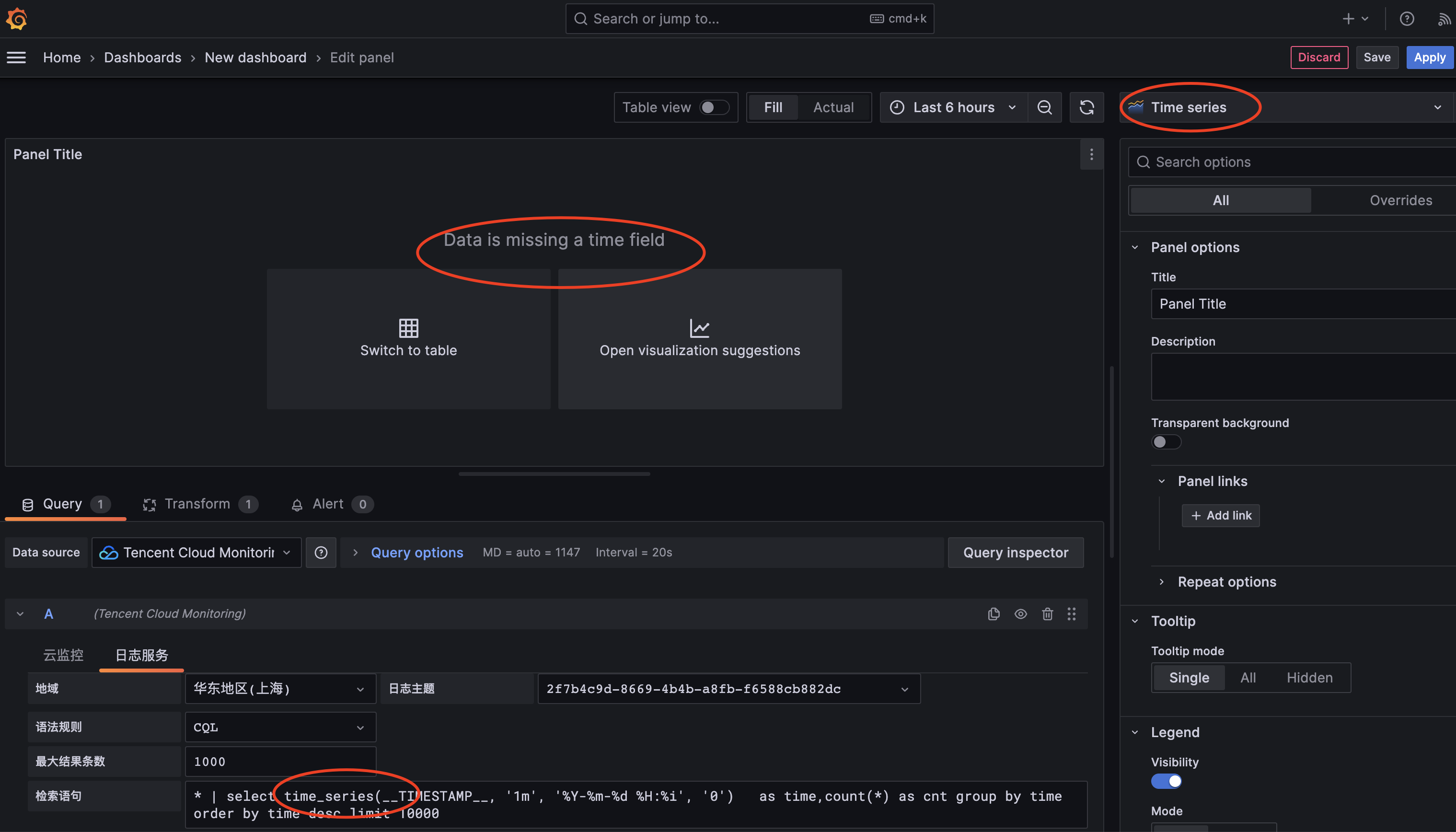Switch to the Query tab
Viewport: 1456px width, 832px height.
(65, 504)
